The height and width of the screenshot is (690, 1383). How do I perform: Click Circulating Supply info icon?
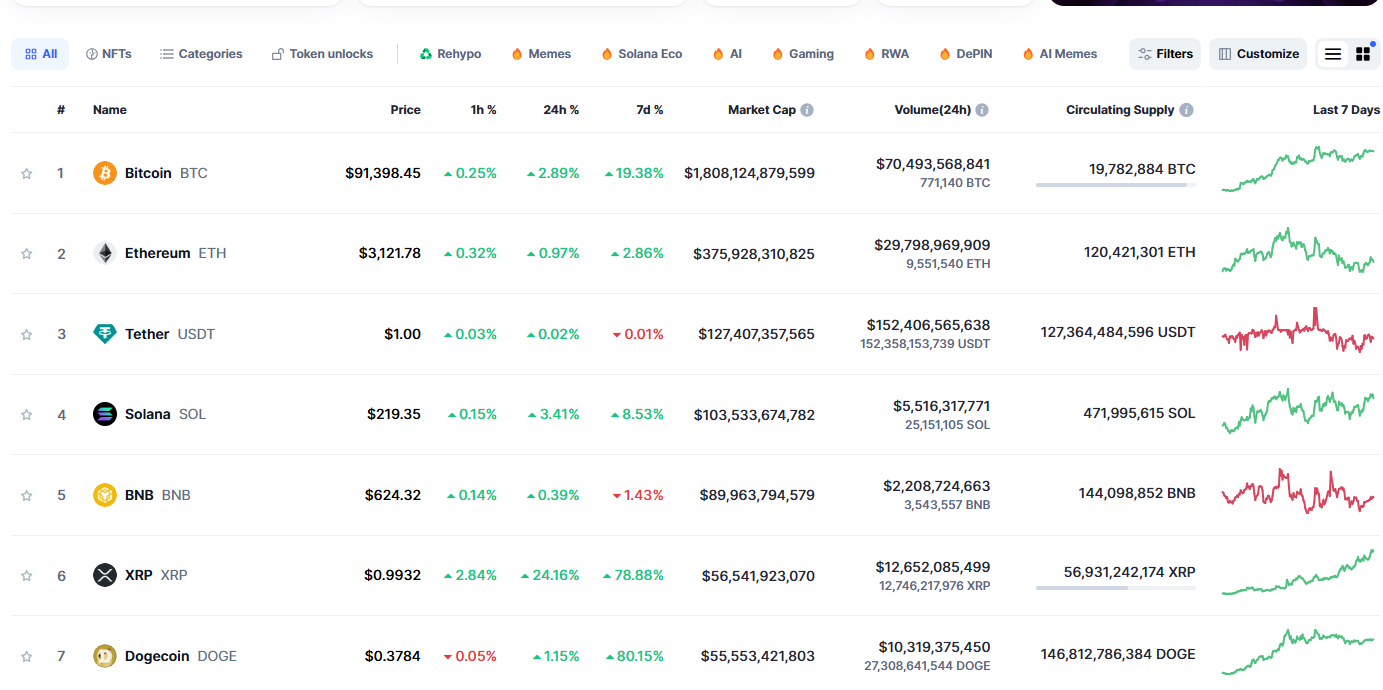click(x=1186, y=110)
